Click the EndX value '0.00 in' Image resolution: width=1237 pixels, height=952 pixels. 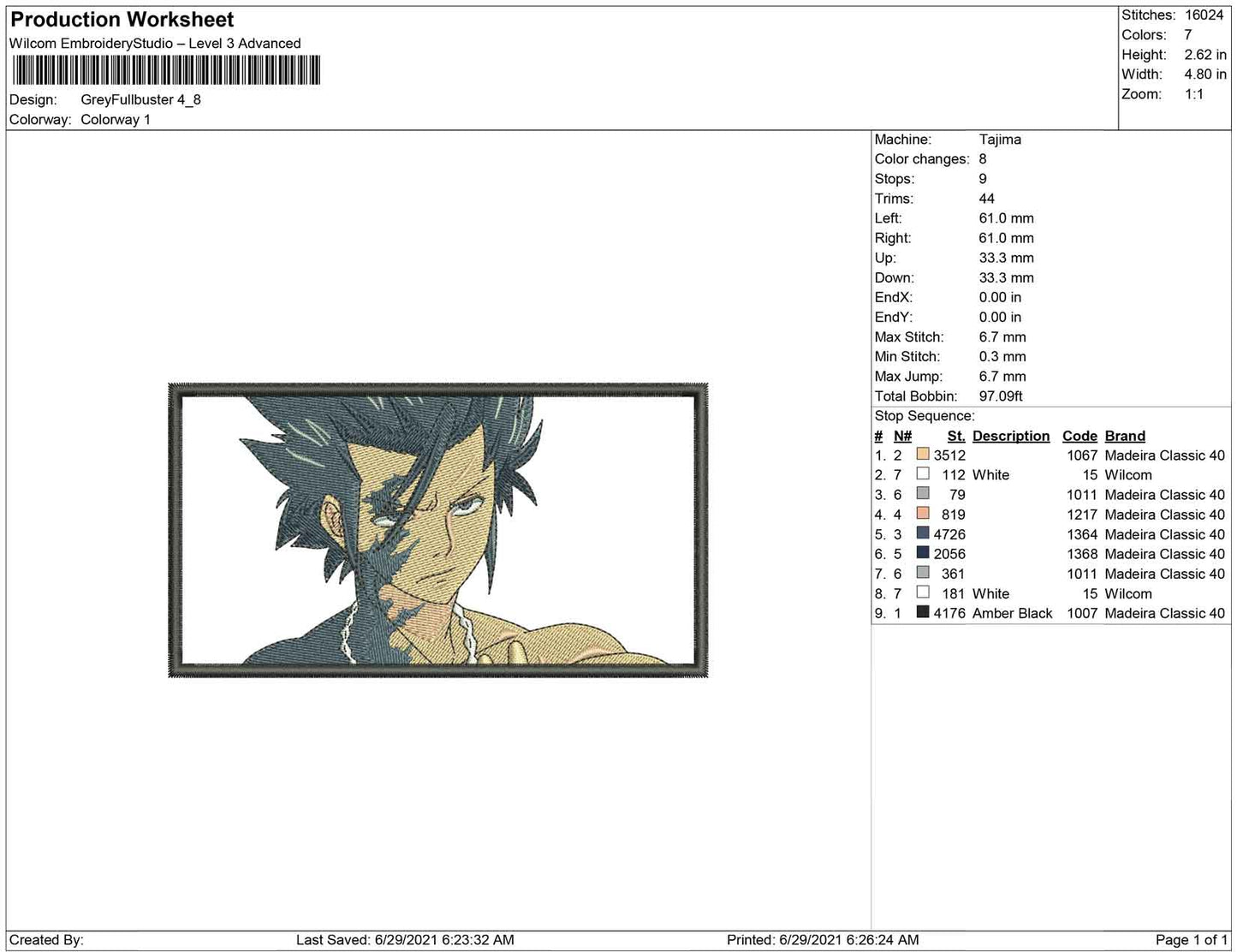click(x=1000, y=297)
